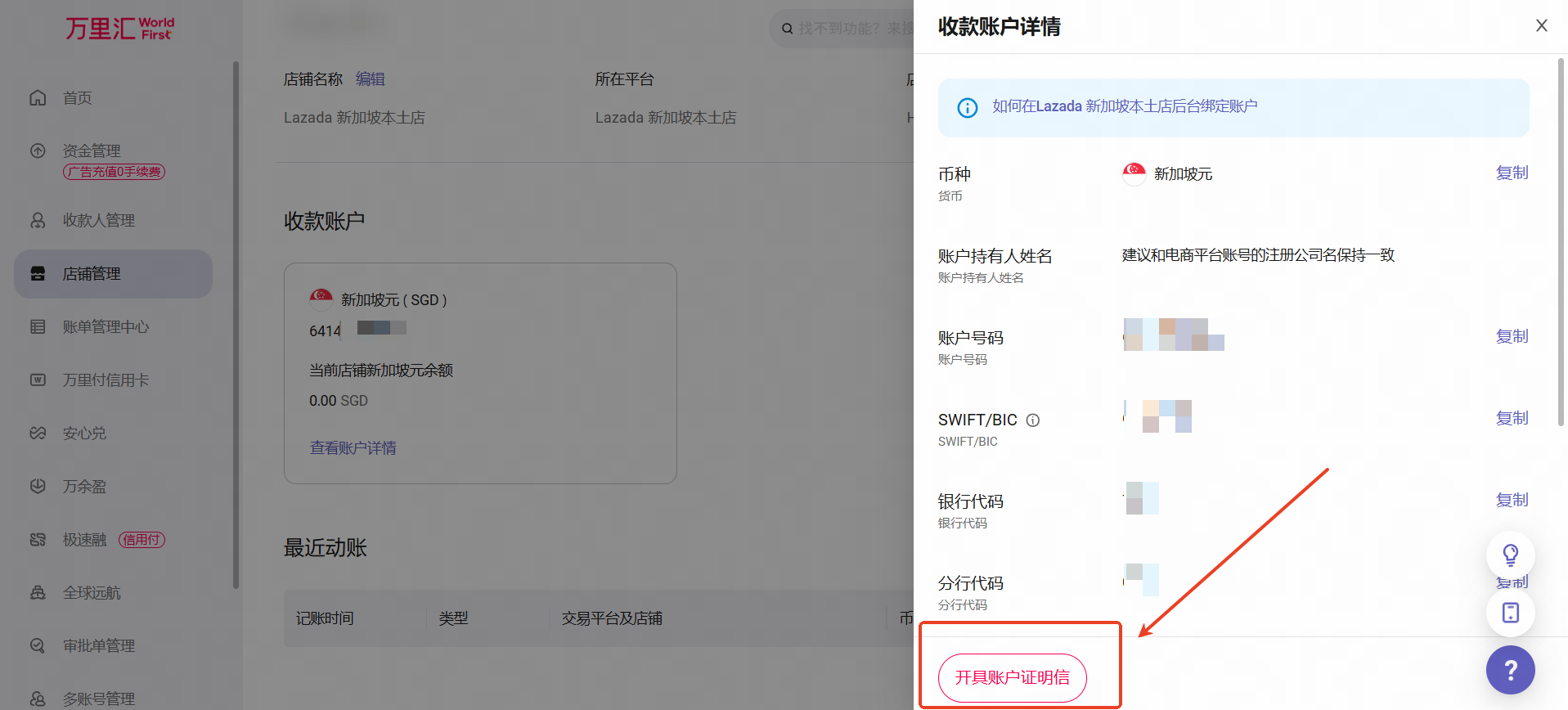Focus the 找不到功能 search box
This screenshot has width=1568, height=710.
(842, 29)
